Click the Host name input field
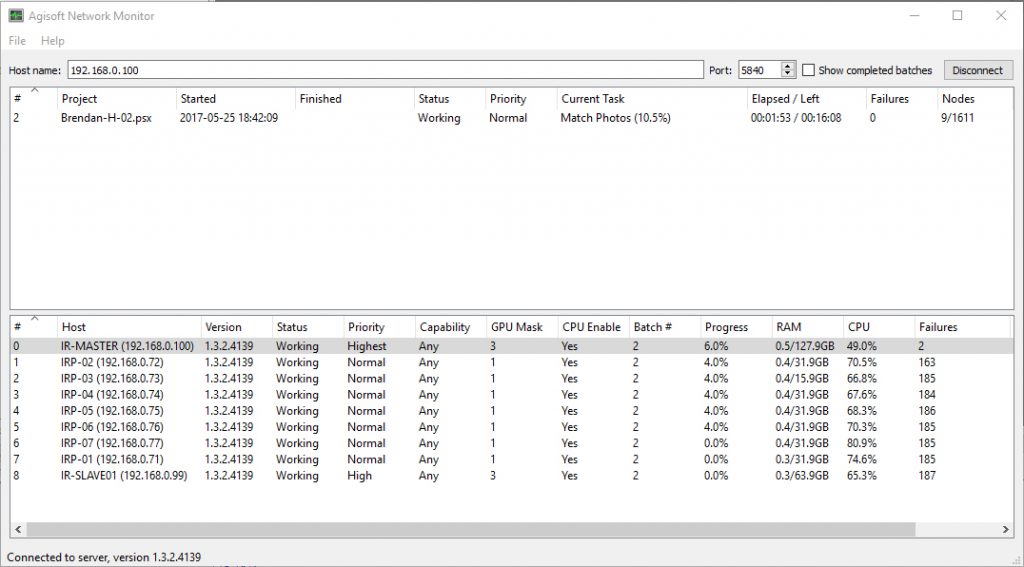Viewport: 1024px width, 567px height. tap(385, 70)
